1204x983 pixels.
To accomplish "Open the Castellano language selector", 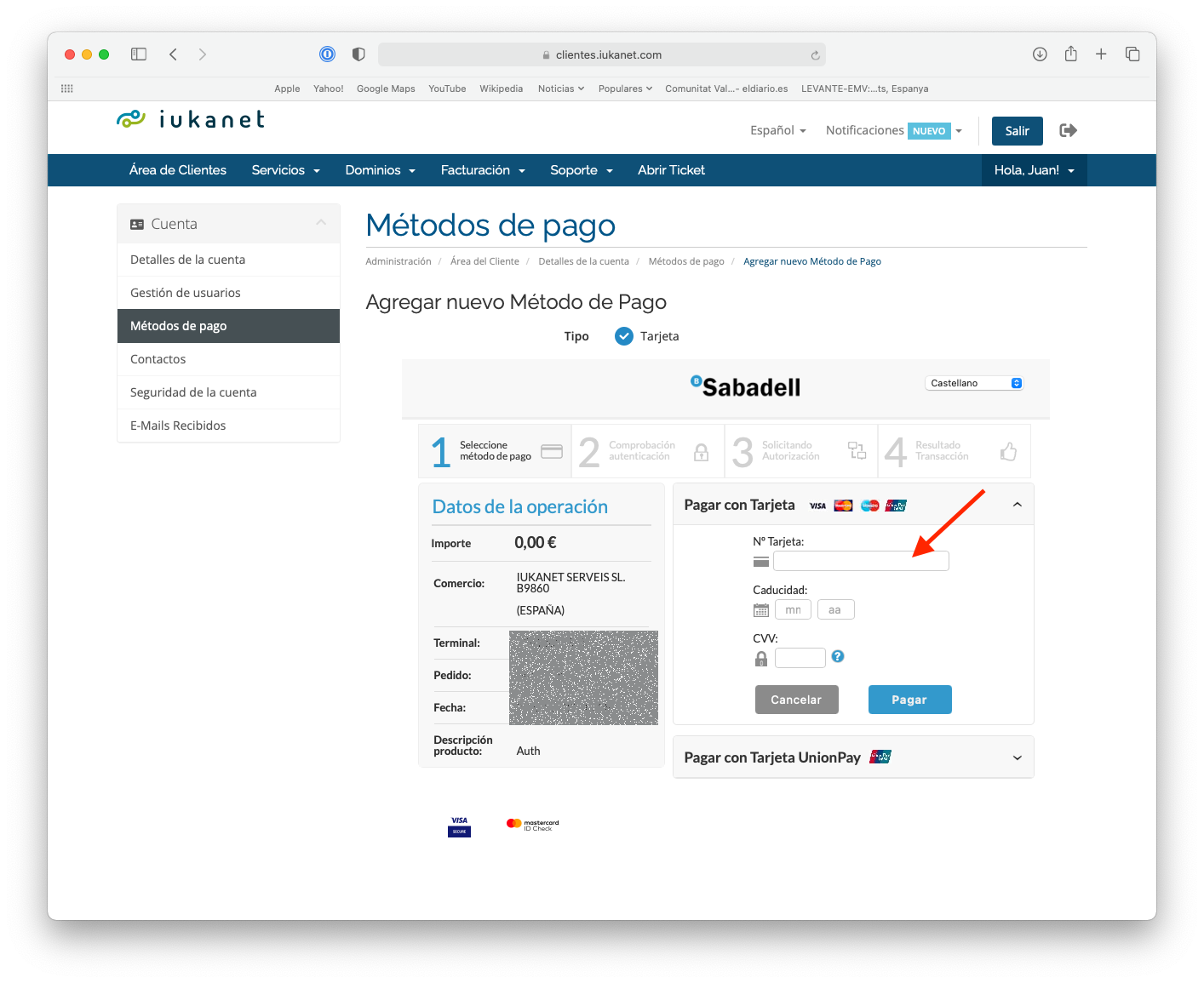I will pos(974,383).
